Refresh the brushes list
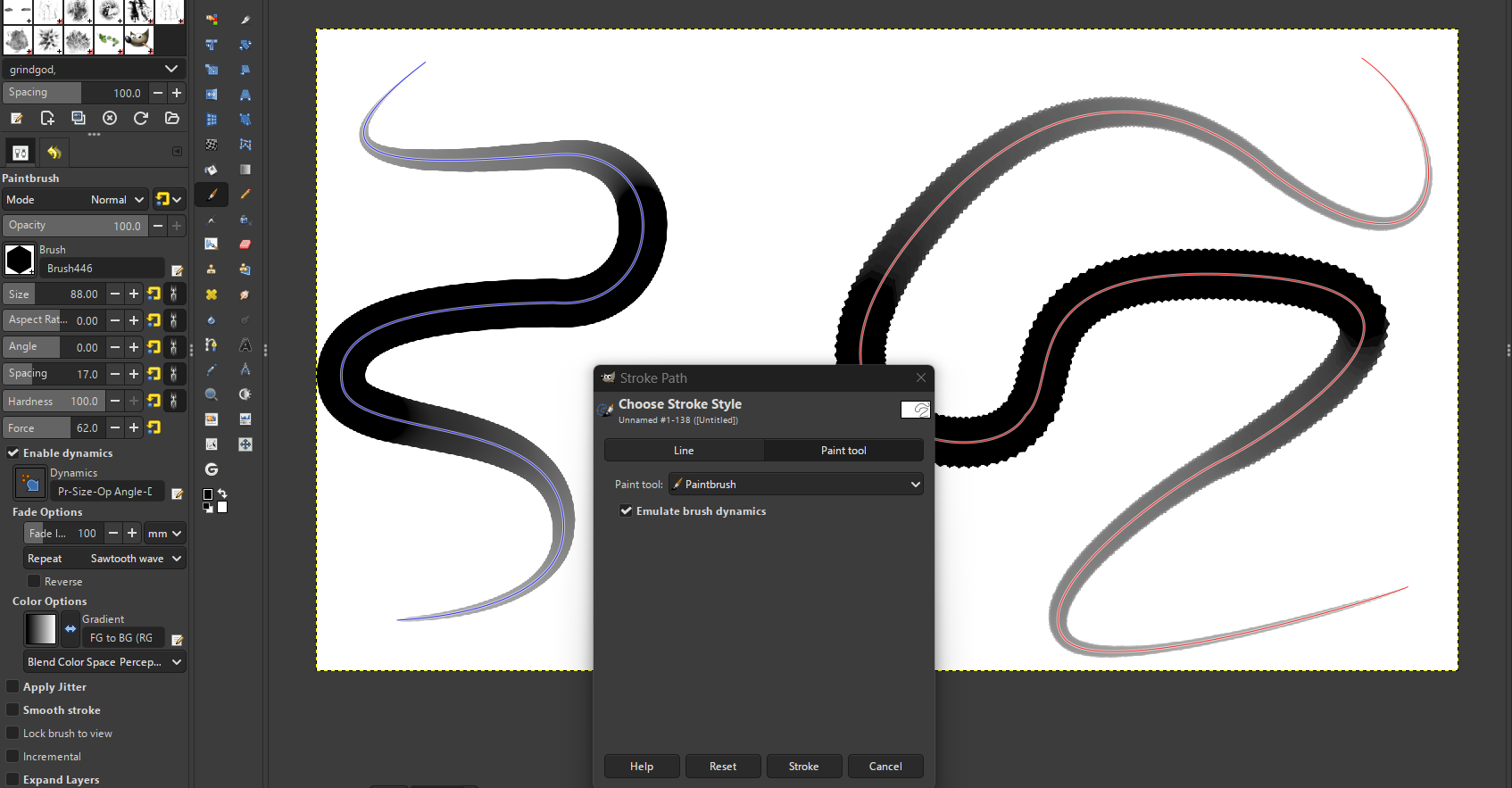1512x788 pixels. click(141, 118)
